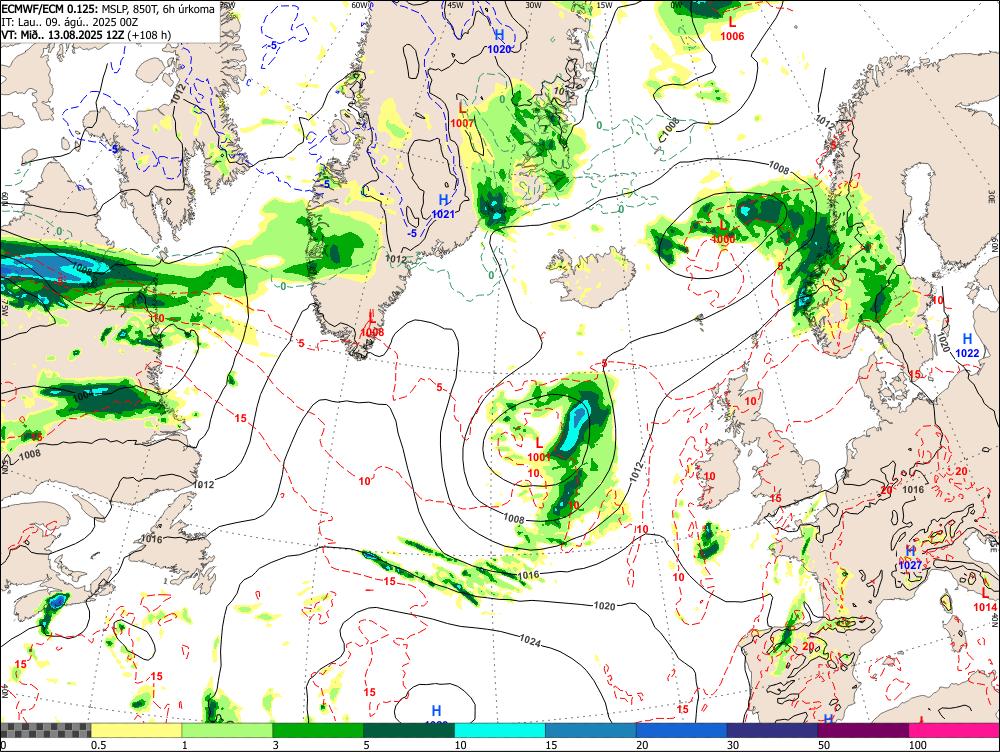Click the purple 50–100 mm legend swatch

(x=863, y=730)
